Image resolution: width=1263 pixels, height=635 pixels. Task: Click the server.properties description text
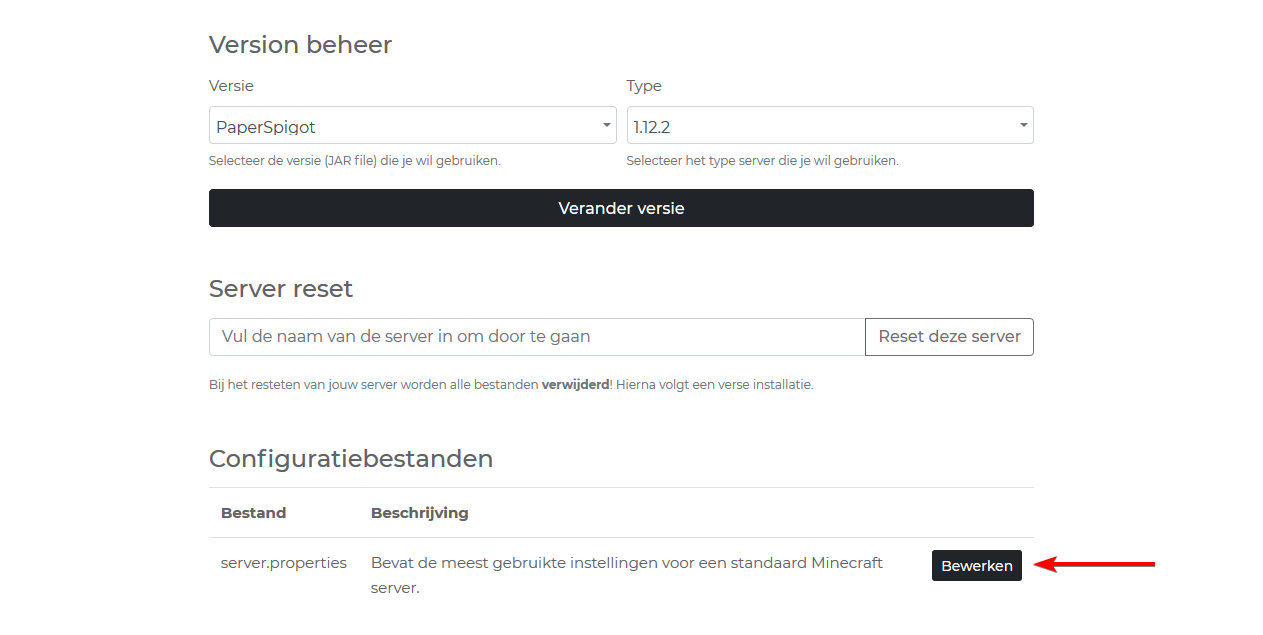(x=626, y=575)
